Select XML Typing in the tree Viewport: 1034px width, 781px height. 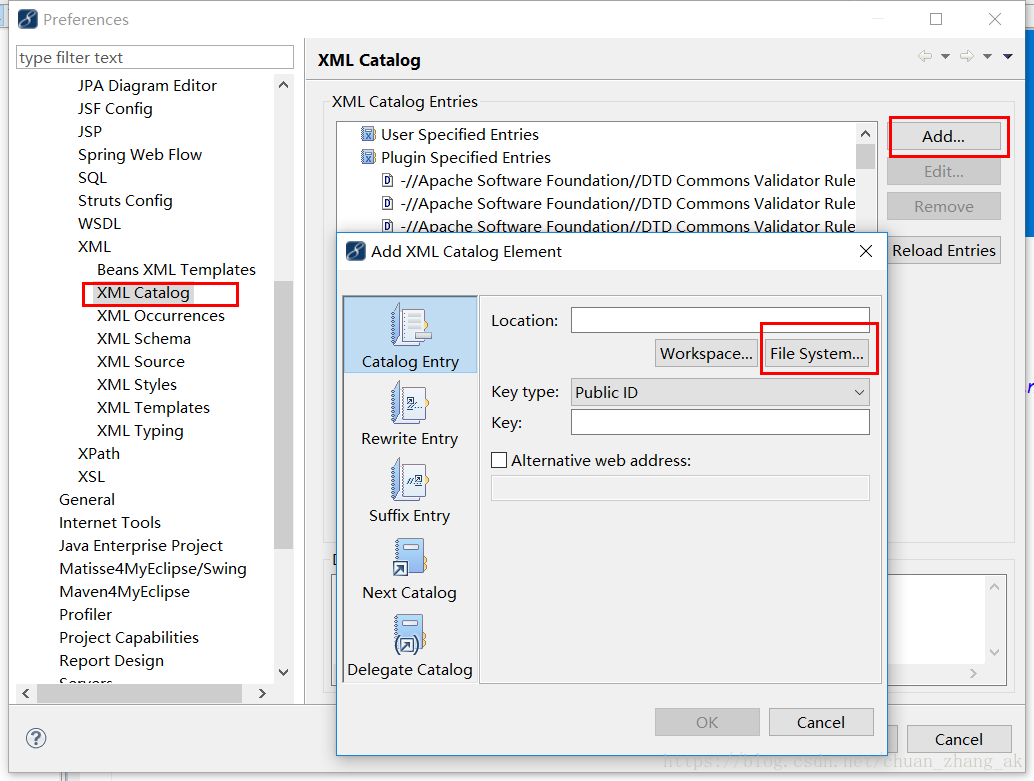[x=140, y=431]
